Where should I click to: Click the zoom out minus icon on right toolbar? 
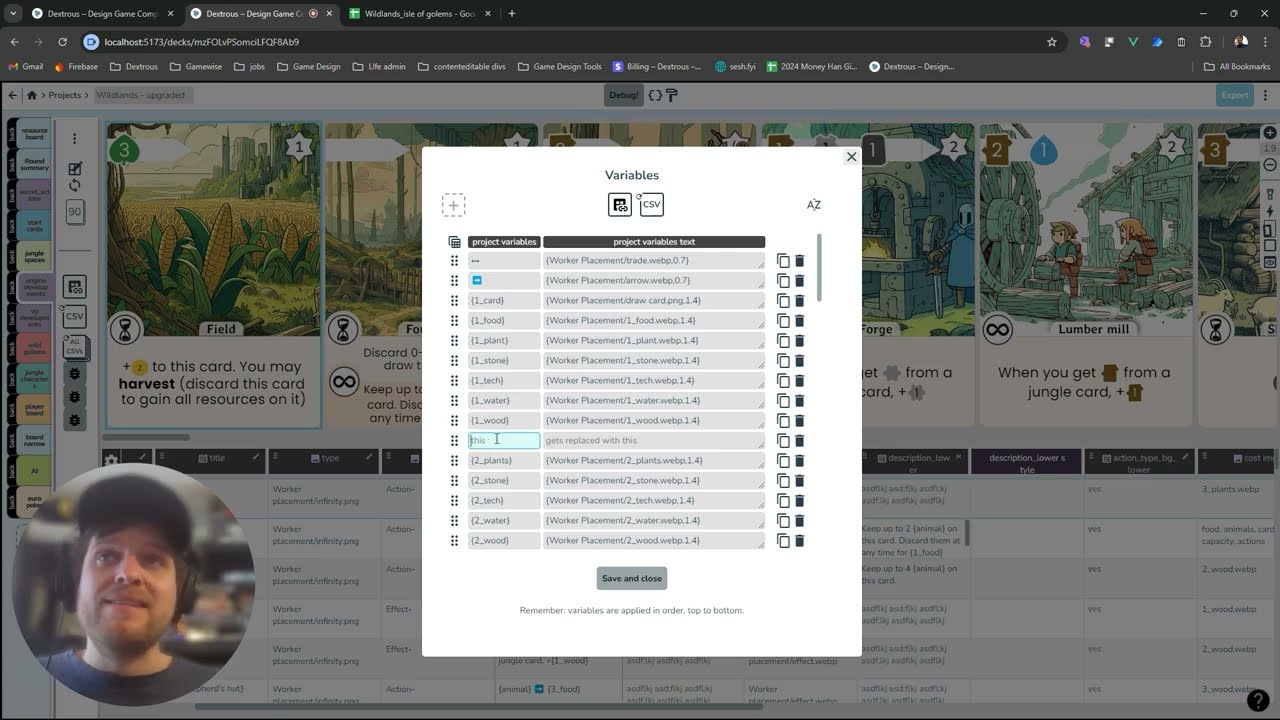click(x=1270, y=164)
